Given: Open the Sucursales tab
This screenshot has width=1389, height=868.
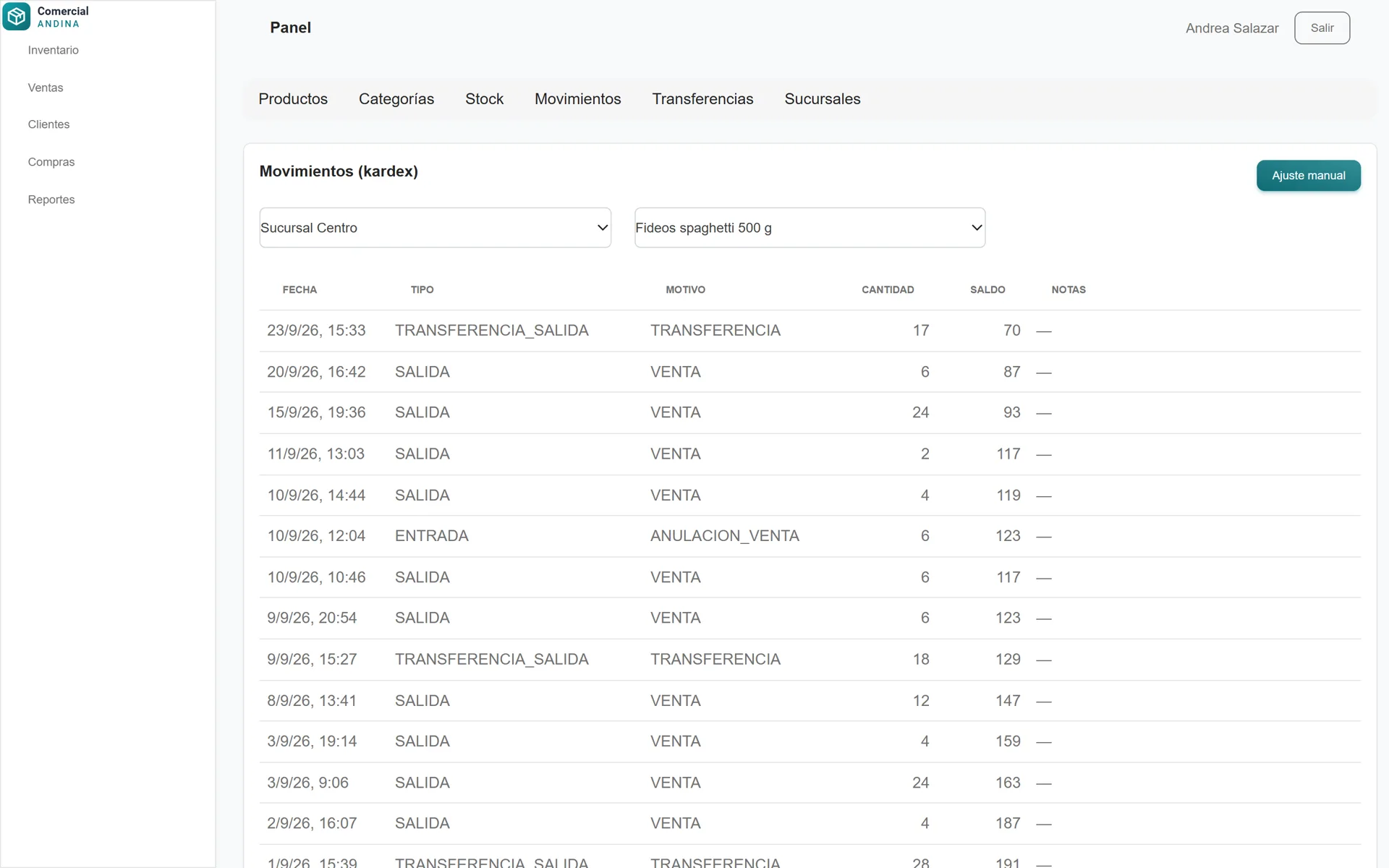Looking at the screenshot, I should coord(823,99).
